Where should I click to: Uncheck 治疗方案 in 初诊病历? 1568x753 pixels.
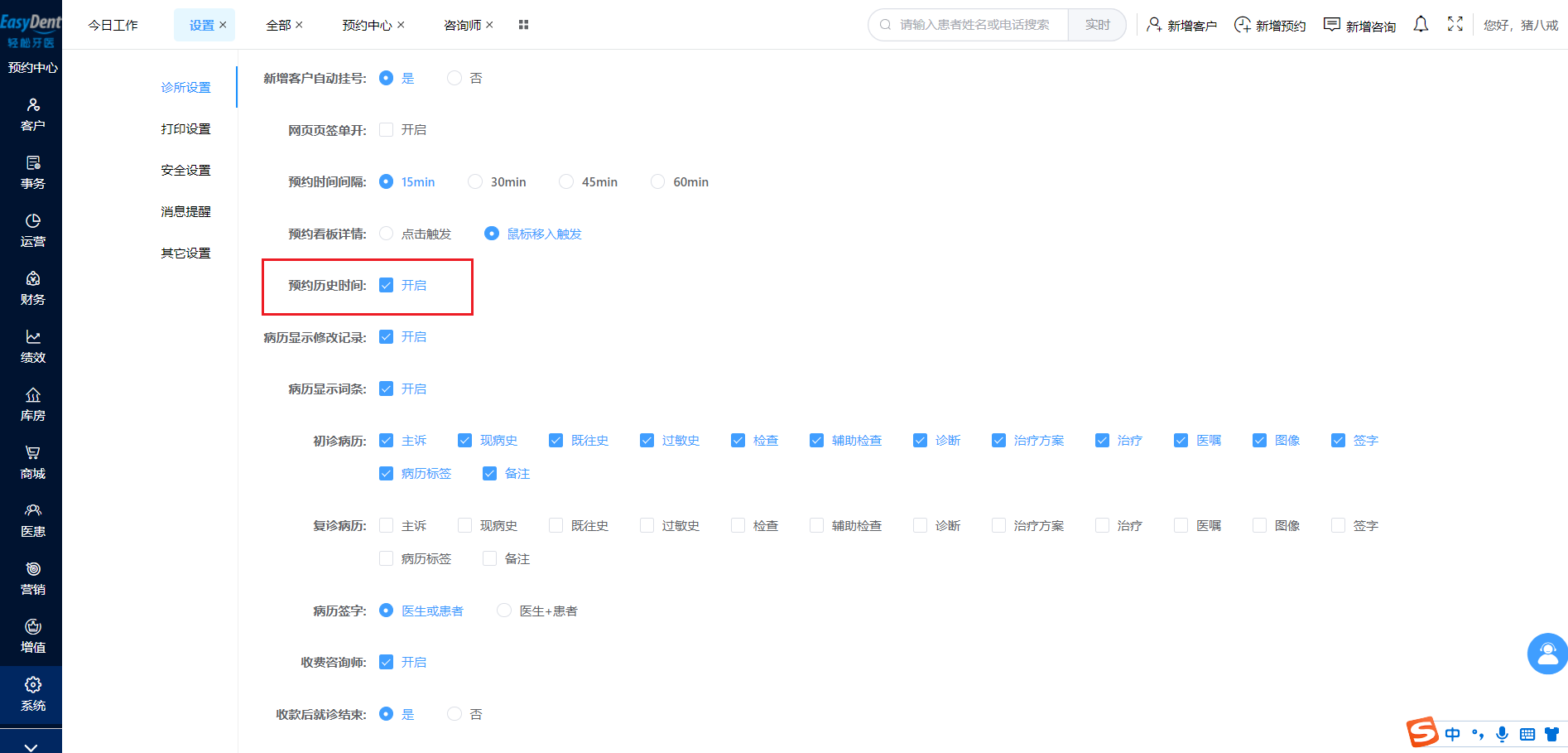click(999, 440)
